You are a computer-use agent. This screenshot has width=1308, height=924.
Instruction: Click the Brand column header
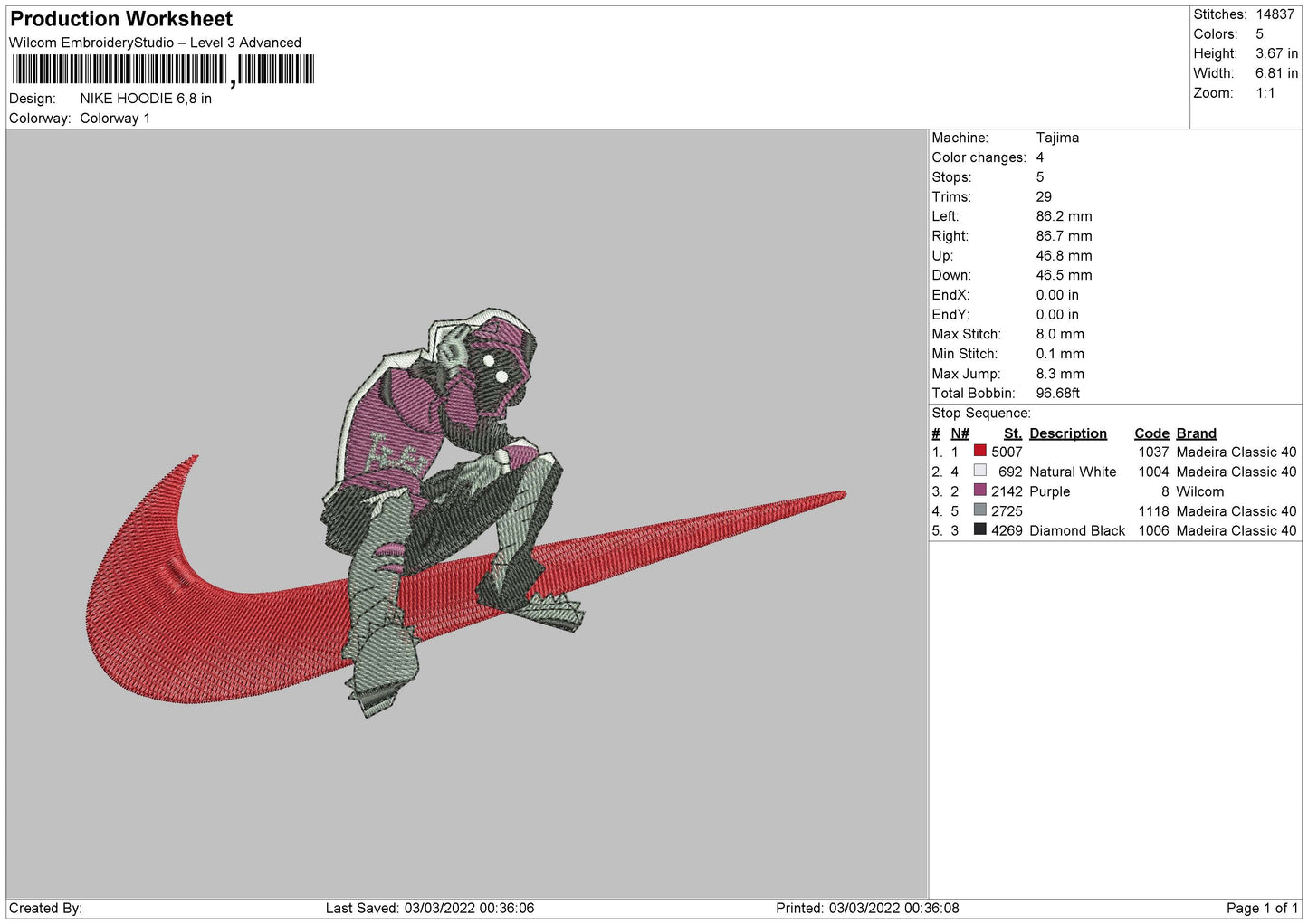click(1196, 433)
